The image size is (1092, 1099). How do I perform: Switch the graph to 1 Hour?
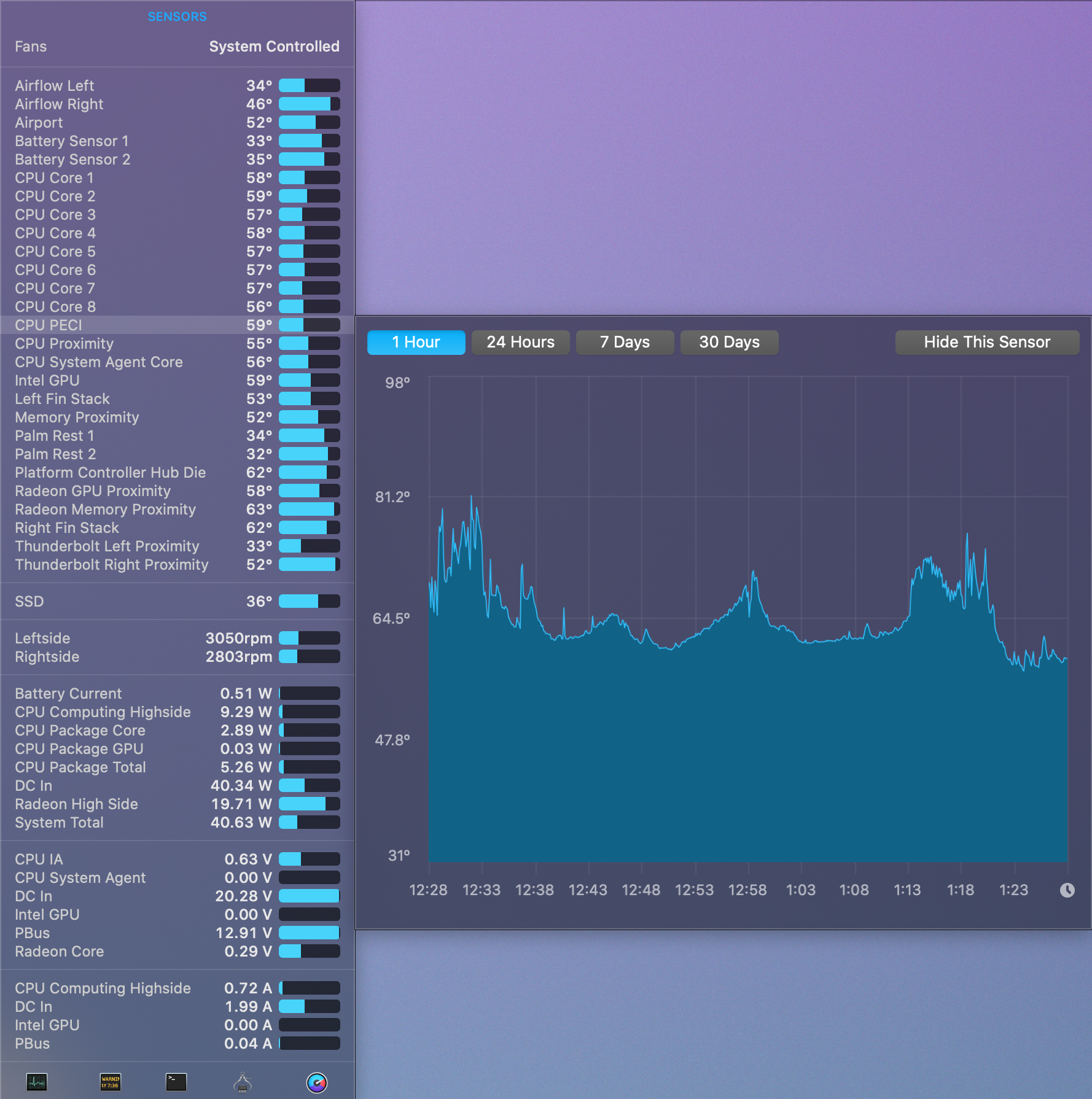(x=416, y=342)
